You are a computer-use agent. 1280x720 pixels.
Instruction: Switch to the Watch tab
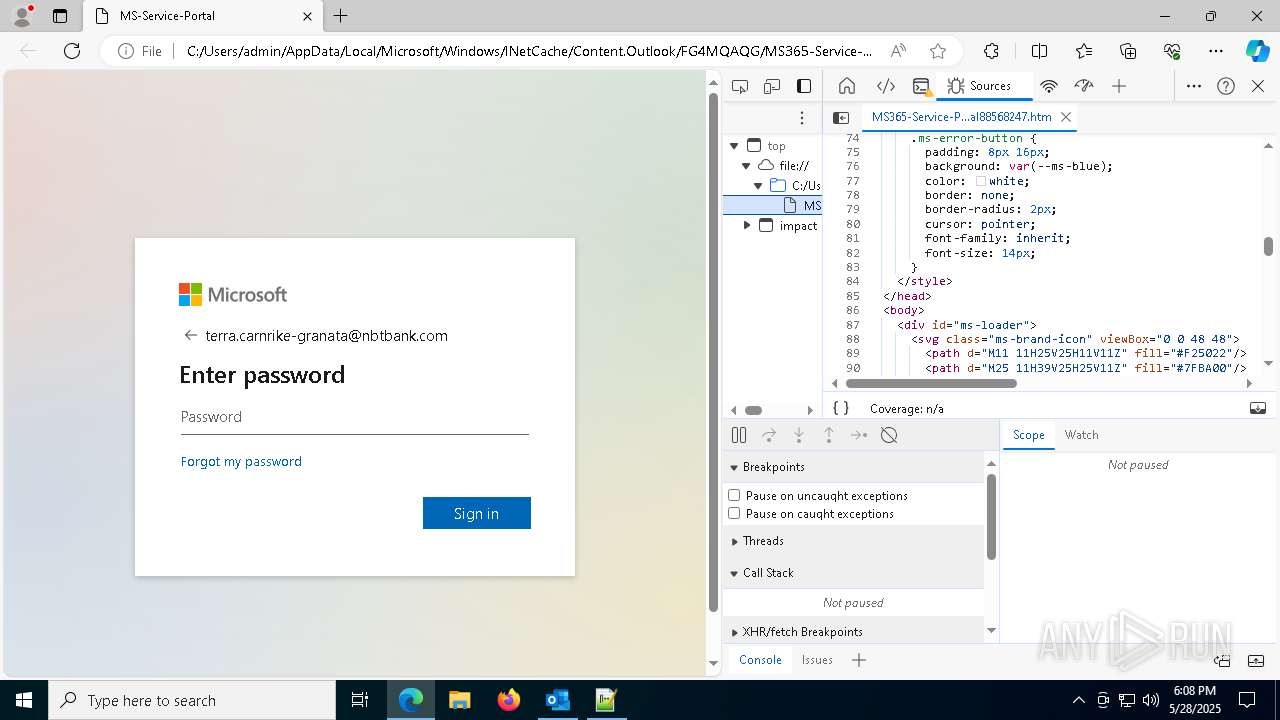click(1081, 435)
